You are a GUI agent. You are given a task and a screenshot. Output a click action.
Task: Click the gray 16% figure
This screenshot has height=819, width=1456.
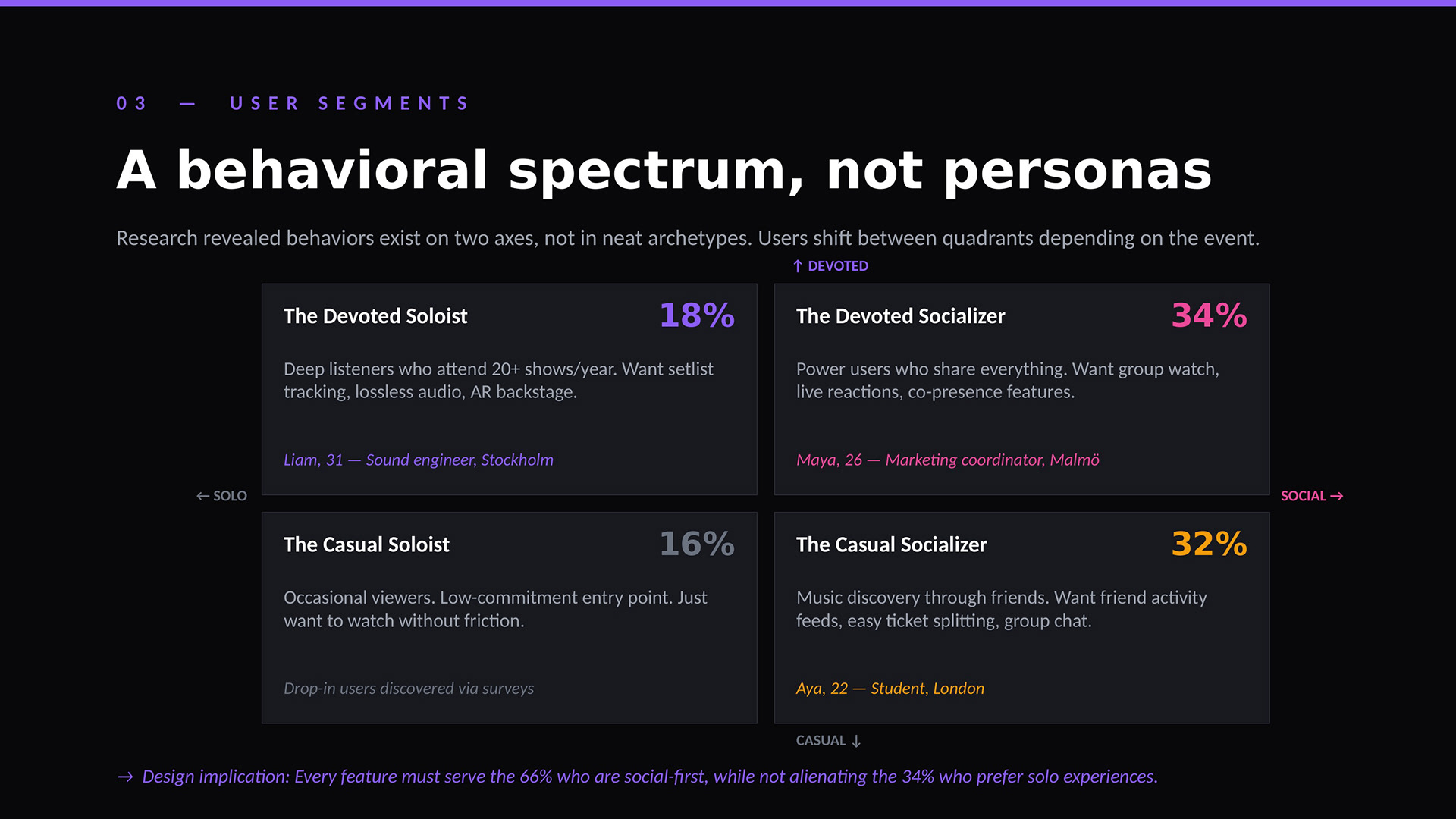tap(696, 544)
